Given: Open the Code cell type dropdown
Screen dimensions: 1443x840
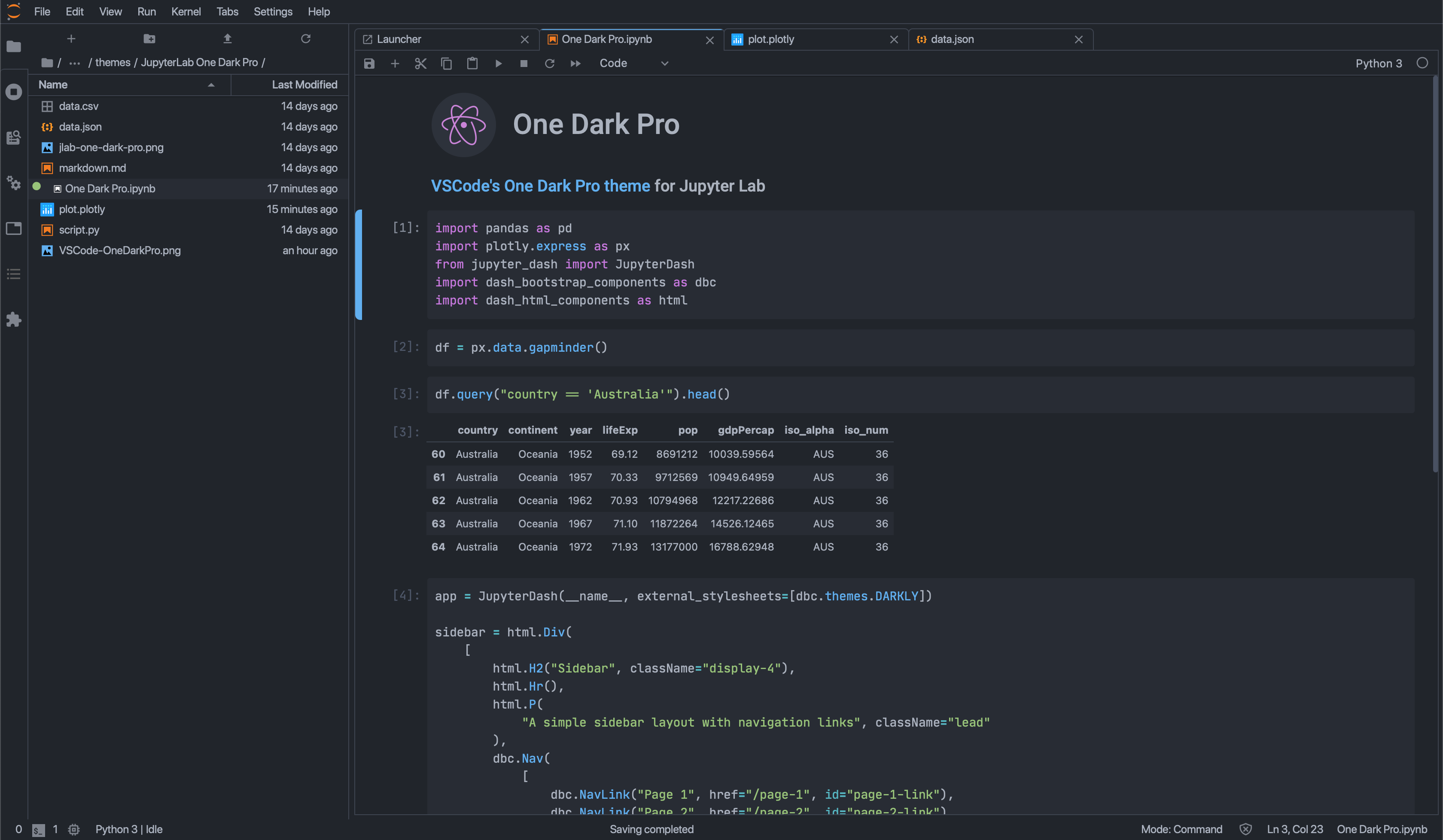Looking at the screenshot, I should pos(633,64).
